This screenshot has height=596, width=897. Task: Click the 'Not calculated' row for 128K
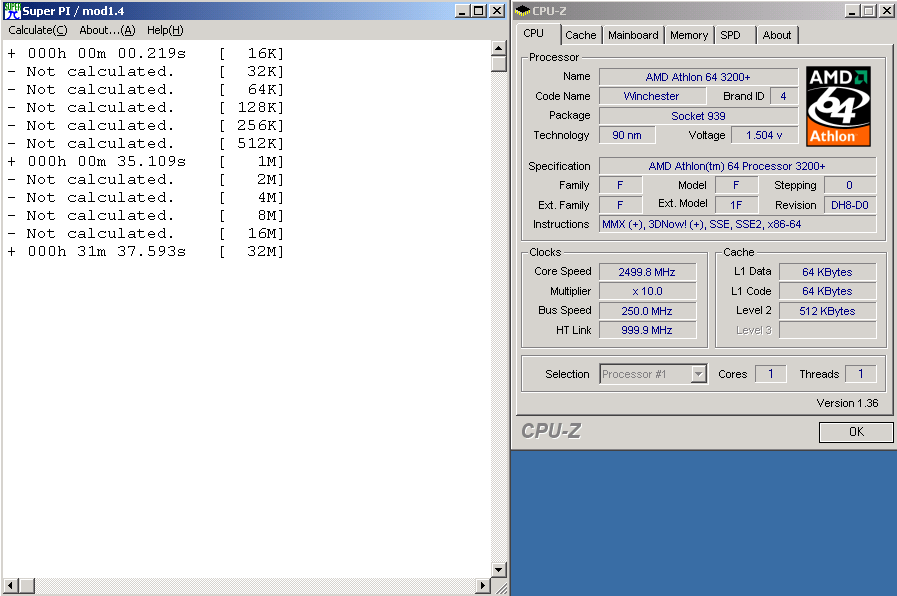click(146, 108)
